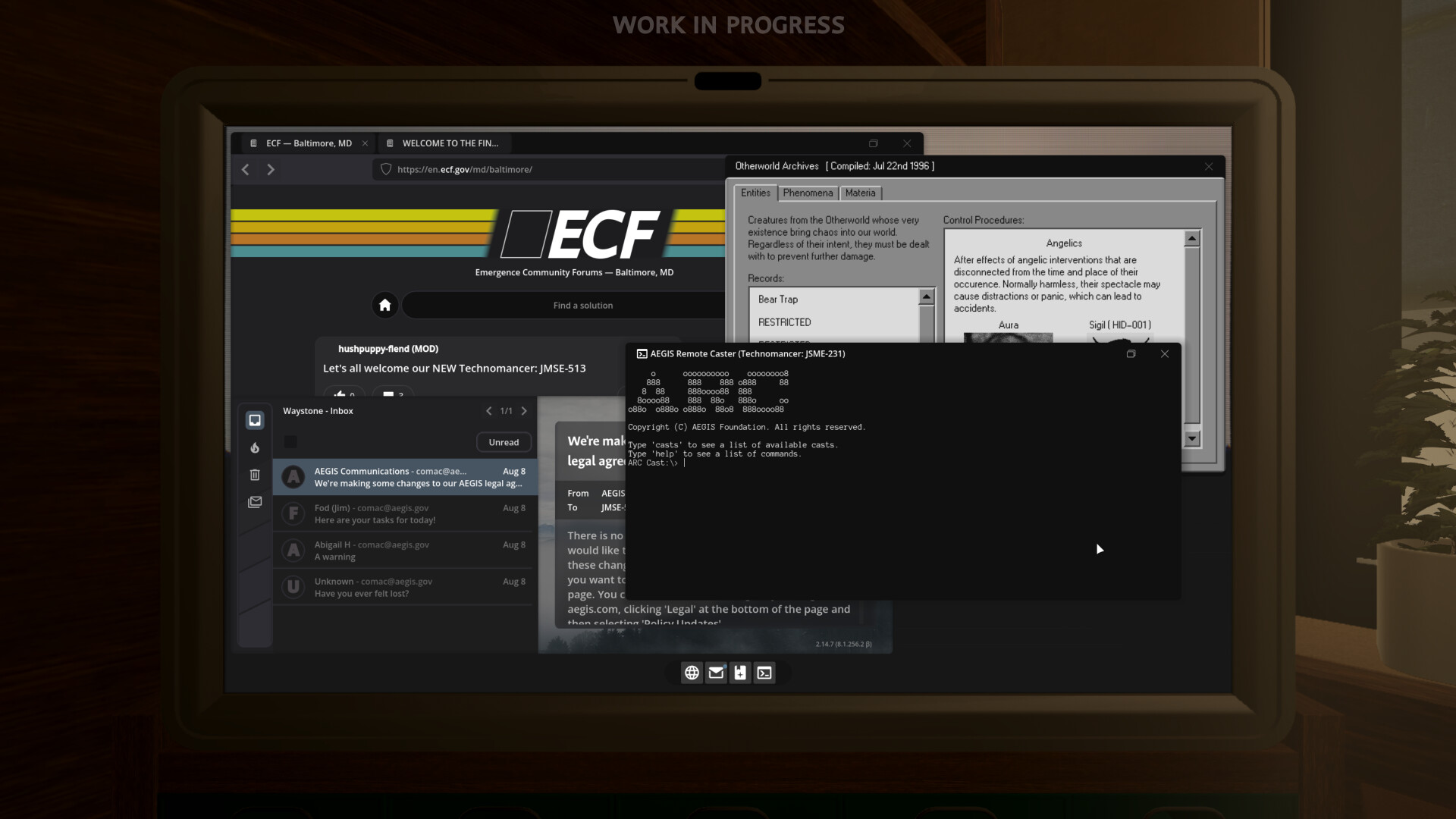Launch the web browser from the dock

pyautogui.click(x=692, y=673)
